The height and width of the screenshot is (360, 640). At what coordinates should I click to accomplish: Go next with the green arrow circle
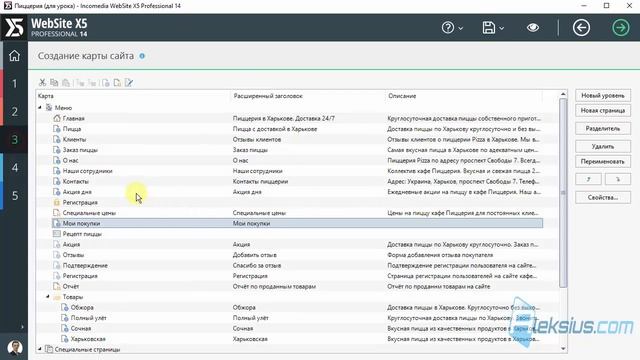click(x=620, y=28)
